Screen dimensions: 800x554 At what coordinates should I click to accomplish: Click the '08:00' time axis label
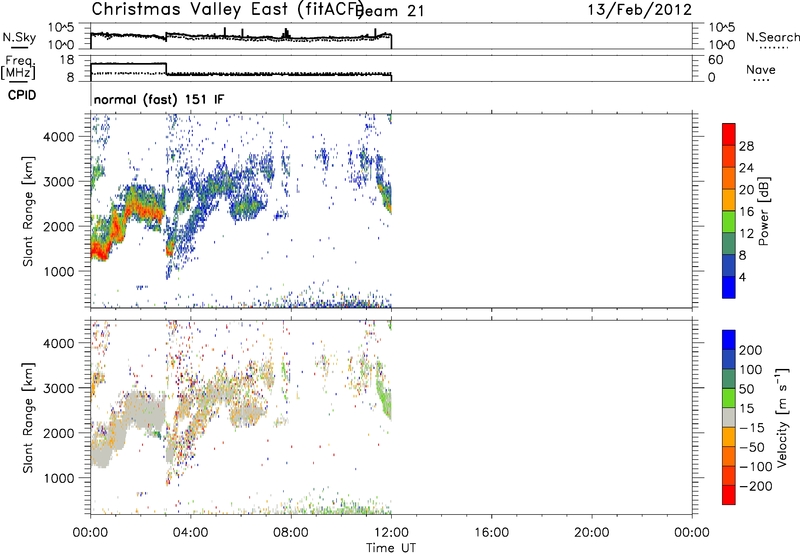291,533
